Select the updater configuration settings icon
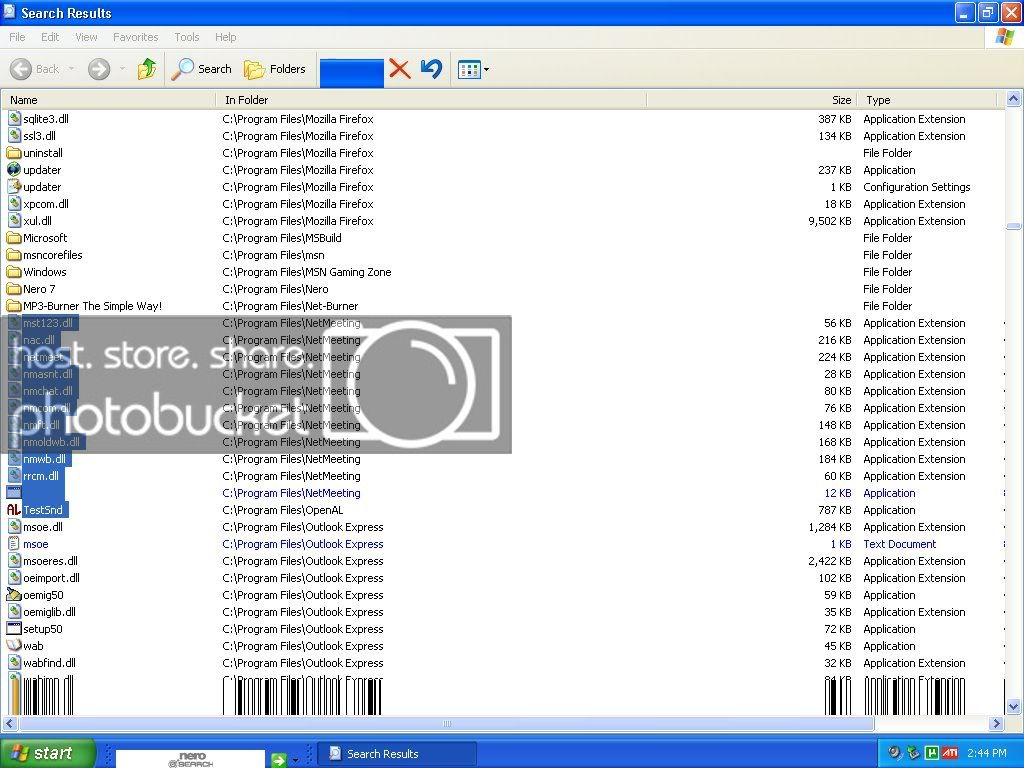Viewport: 1024px width, 768px height. coord(14,186)
